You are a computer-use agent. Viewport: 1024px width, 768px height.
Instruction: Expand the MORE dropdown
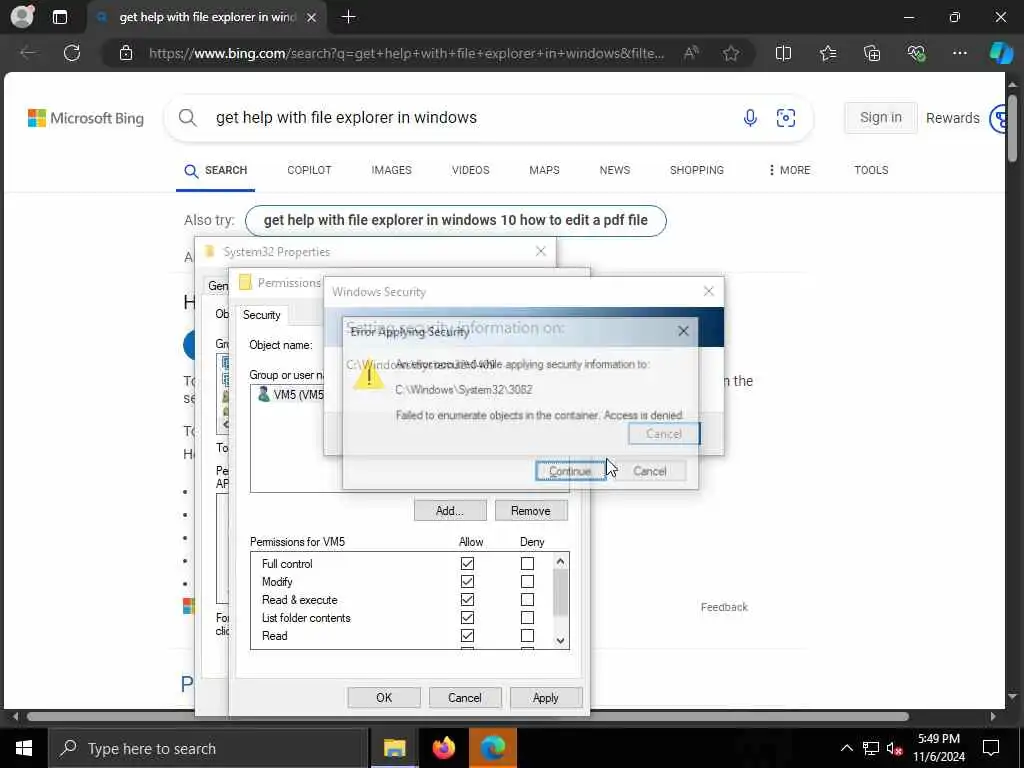click(x=789, y=170)
